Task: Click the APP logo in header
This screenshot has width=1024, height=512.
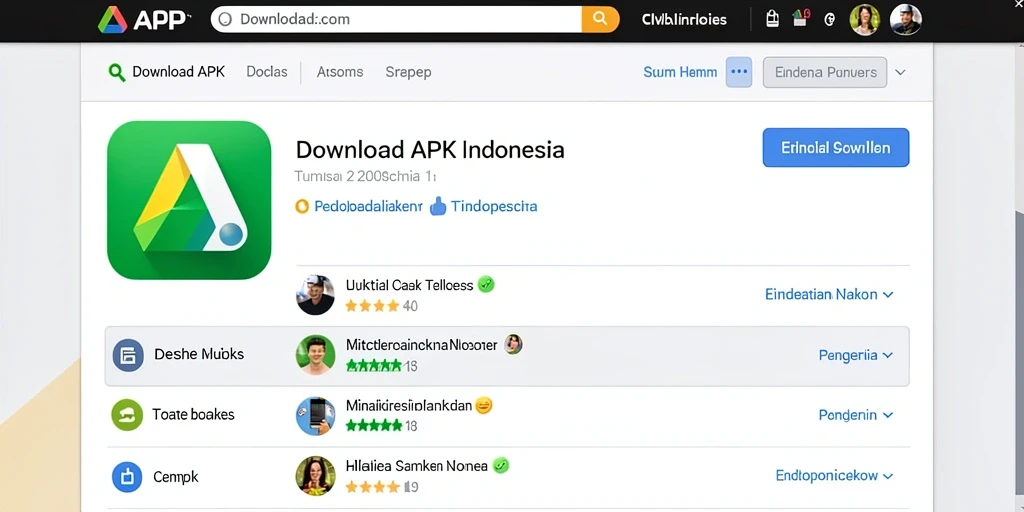Action: point(144,20)
